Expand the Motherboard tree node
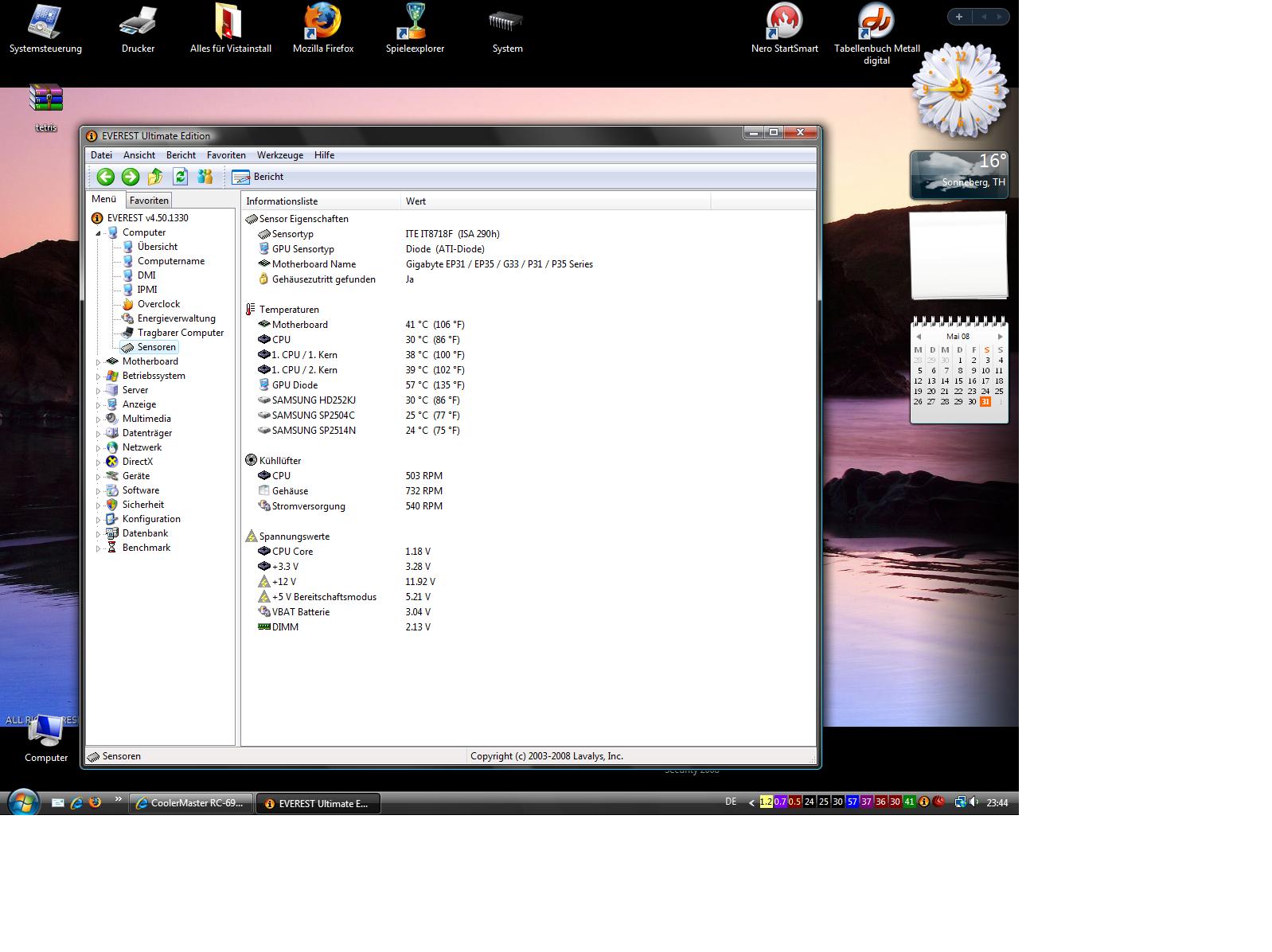 pyautogui.click(x=99, y=362)
